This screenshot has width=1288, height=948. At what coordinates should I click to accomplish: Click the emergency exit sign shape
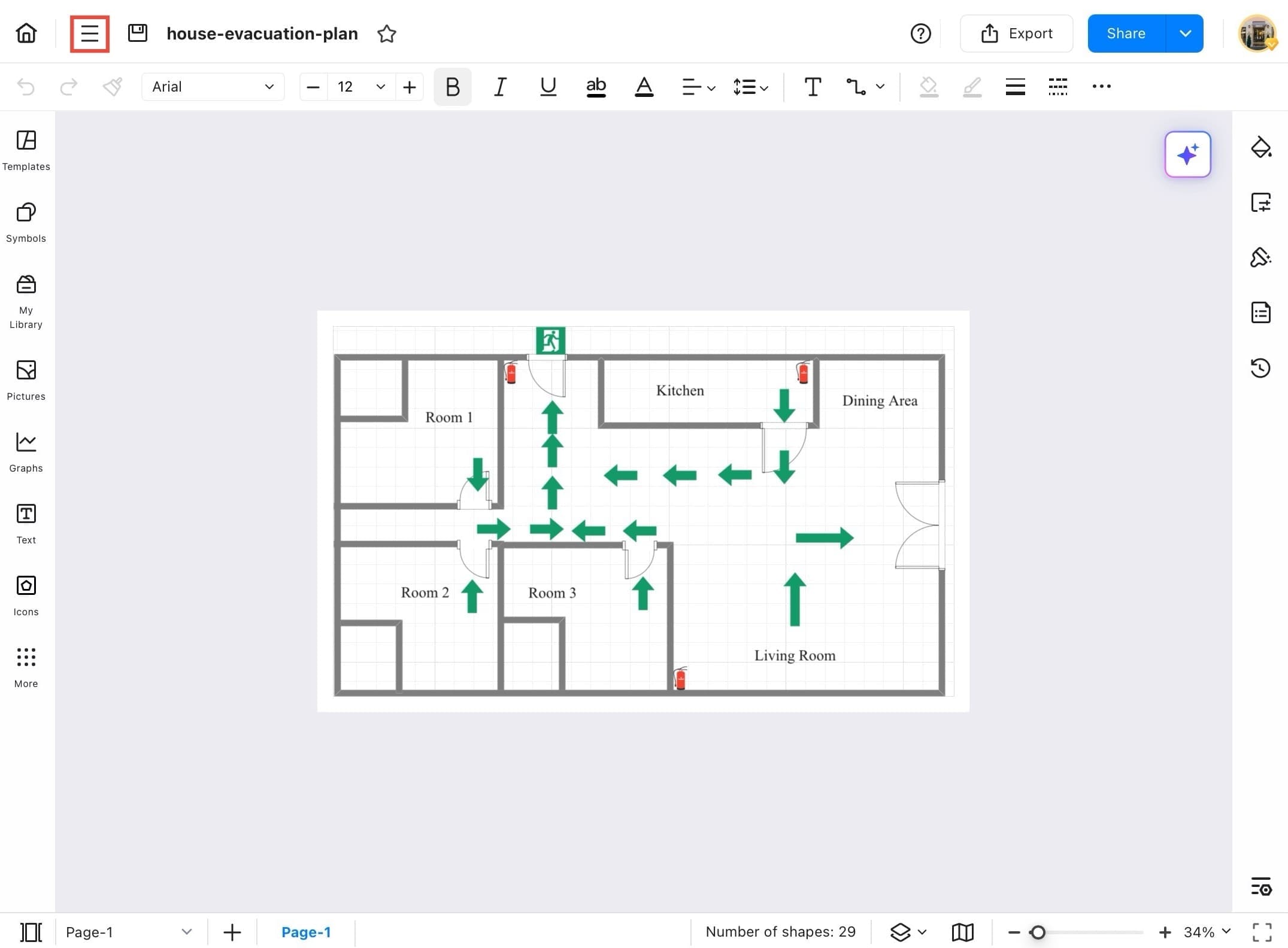550,341
